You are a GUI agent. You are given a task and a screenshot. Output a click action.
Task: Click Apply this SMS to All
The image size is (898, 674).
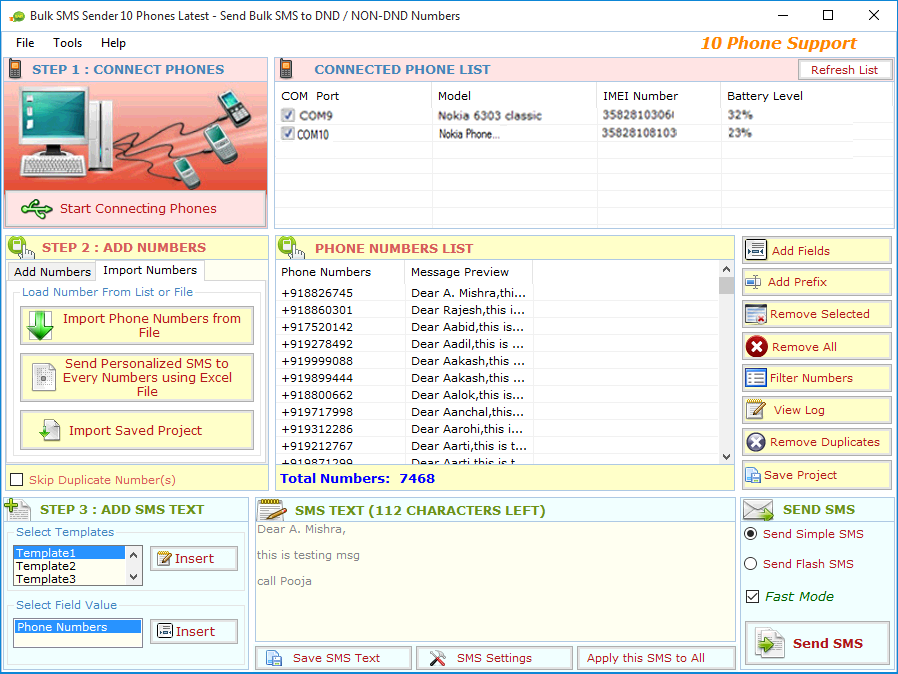pyautogui.click(x=656, y=658)
